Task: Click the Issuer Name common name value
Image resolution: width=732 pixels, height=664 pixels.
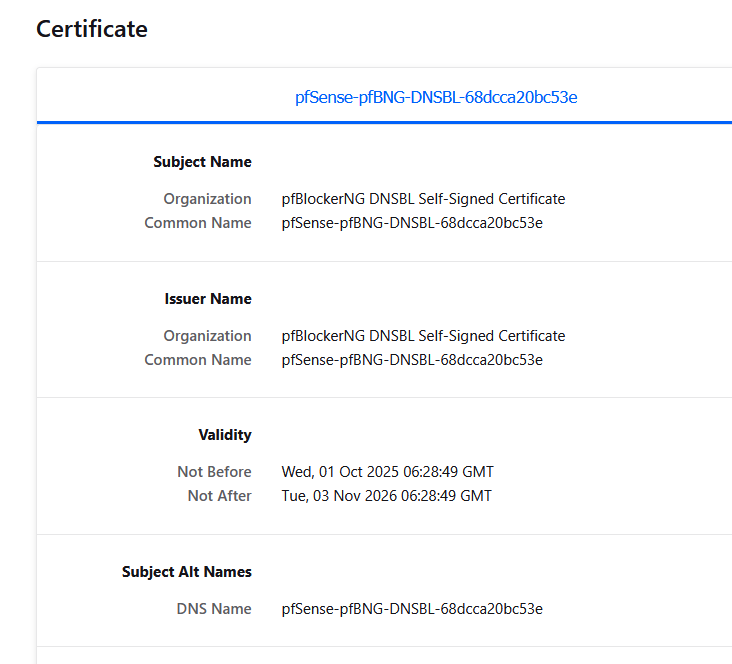Action: click(x=412, y=360)
